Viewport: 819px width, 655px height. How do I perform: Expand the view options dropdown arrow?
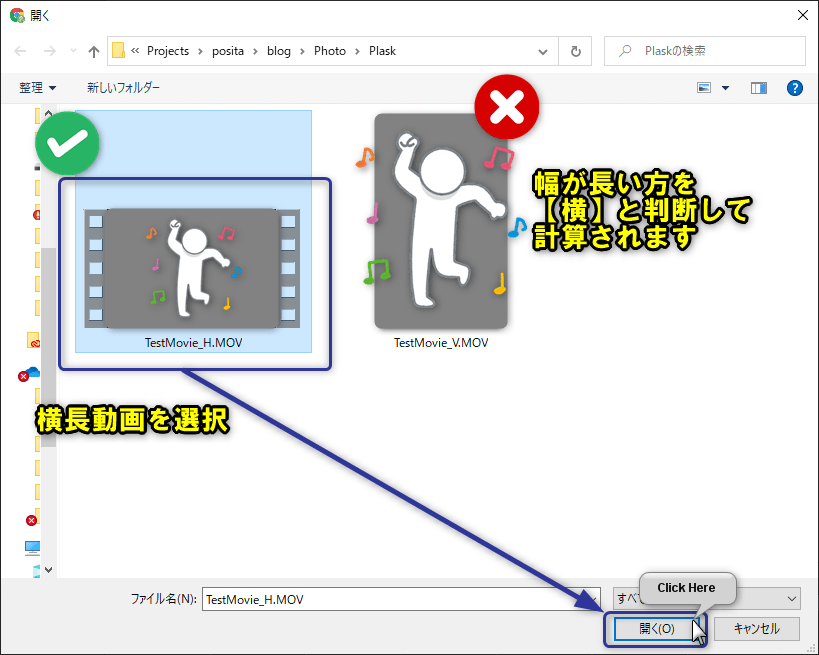pos(725,88)
